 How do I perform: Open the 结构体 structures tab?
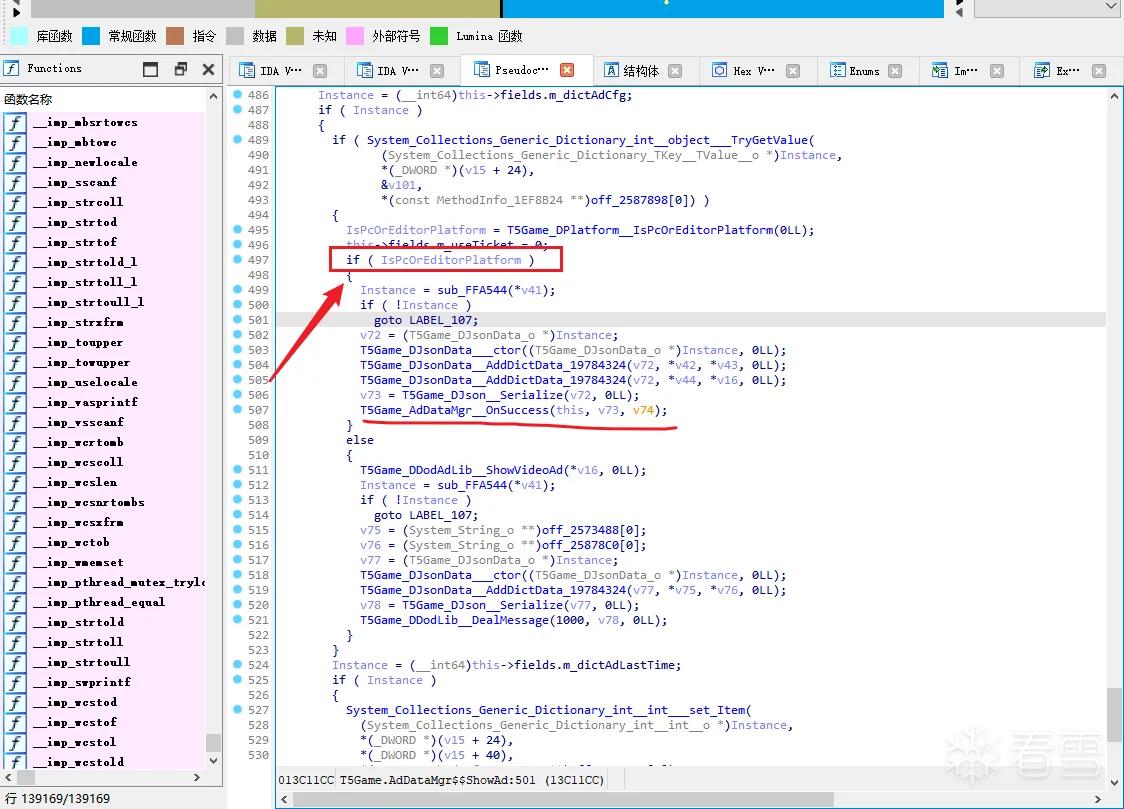click(632, 70)
